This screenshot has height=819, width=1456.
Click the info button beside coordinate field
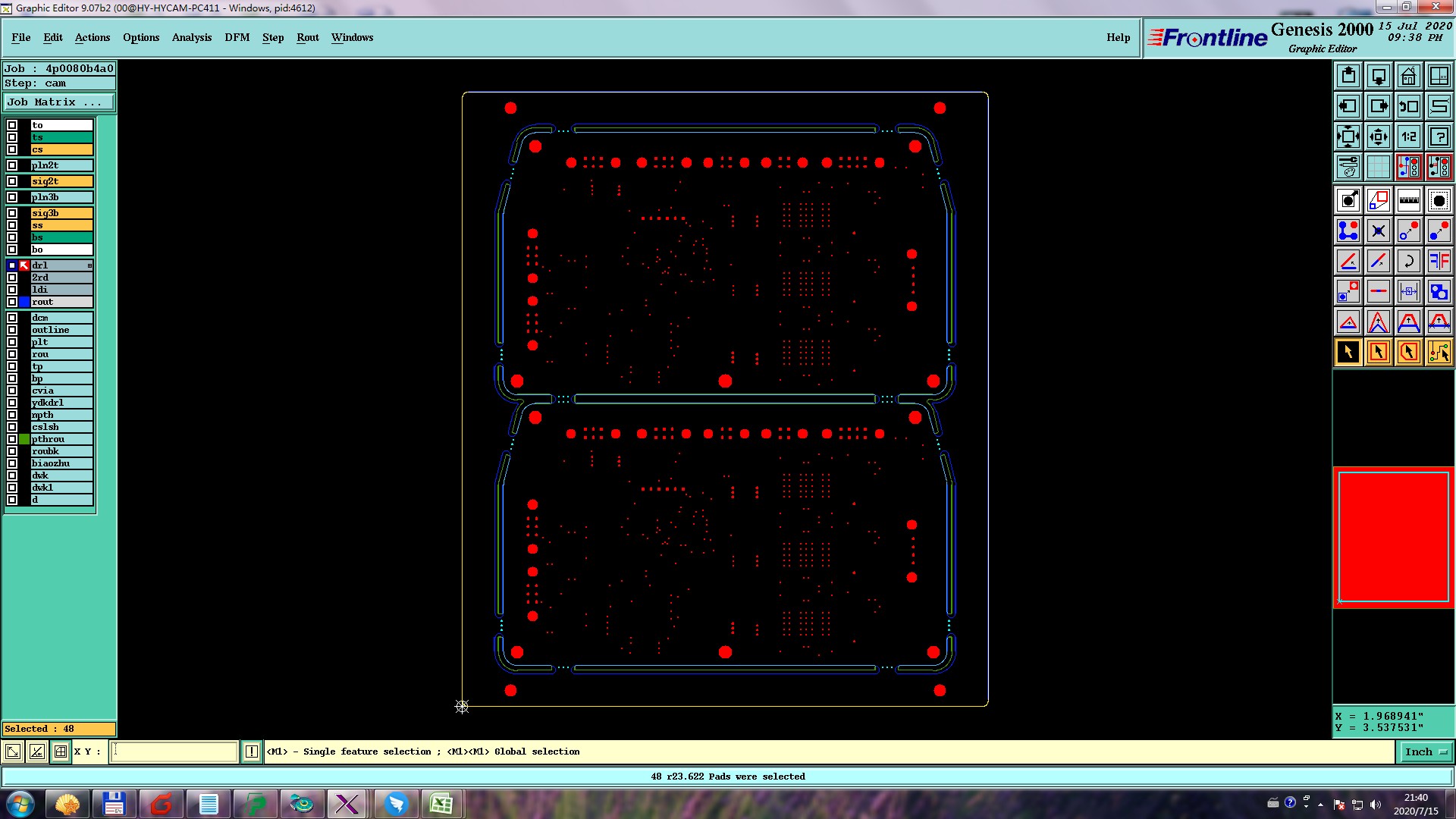pyautogui.click(x=252, y=752)
